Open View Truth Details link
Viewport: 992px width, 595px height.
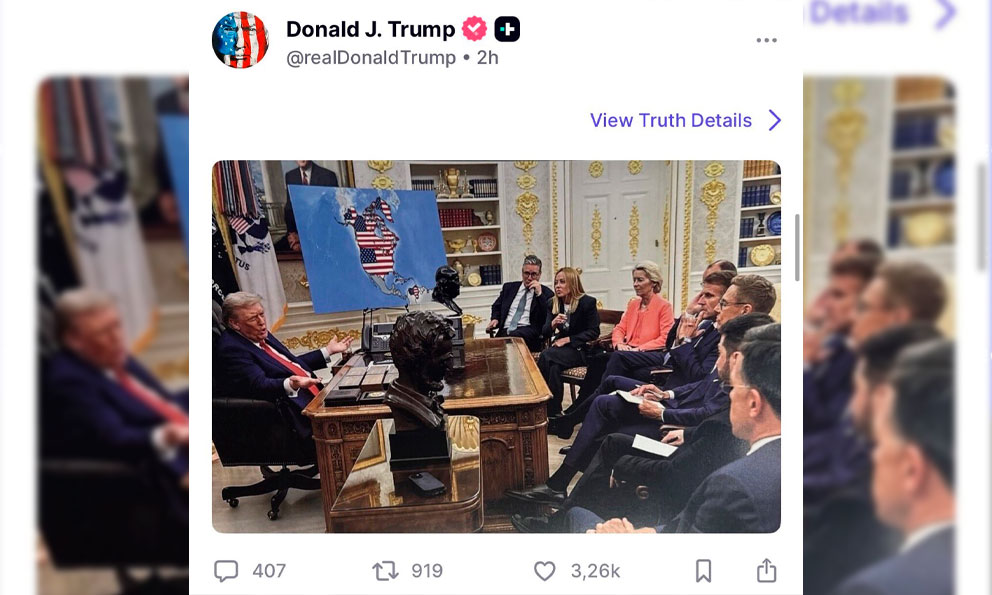[x=671, y=120]
